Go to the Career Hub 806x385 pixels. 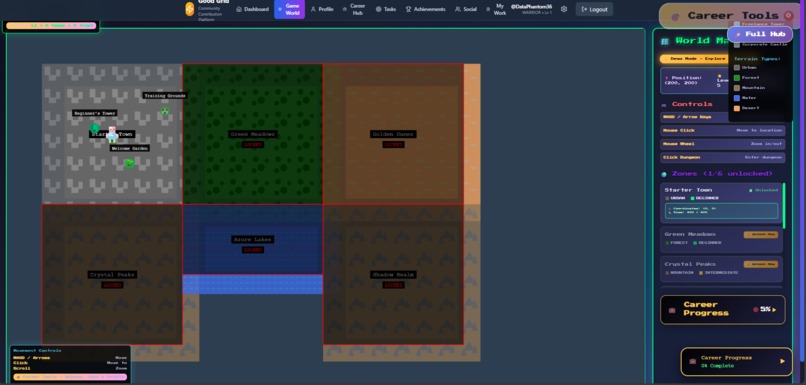point(354,9)
